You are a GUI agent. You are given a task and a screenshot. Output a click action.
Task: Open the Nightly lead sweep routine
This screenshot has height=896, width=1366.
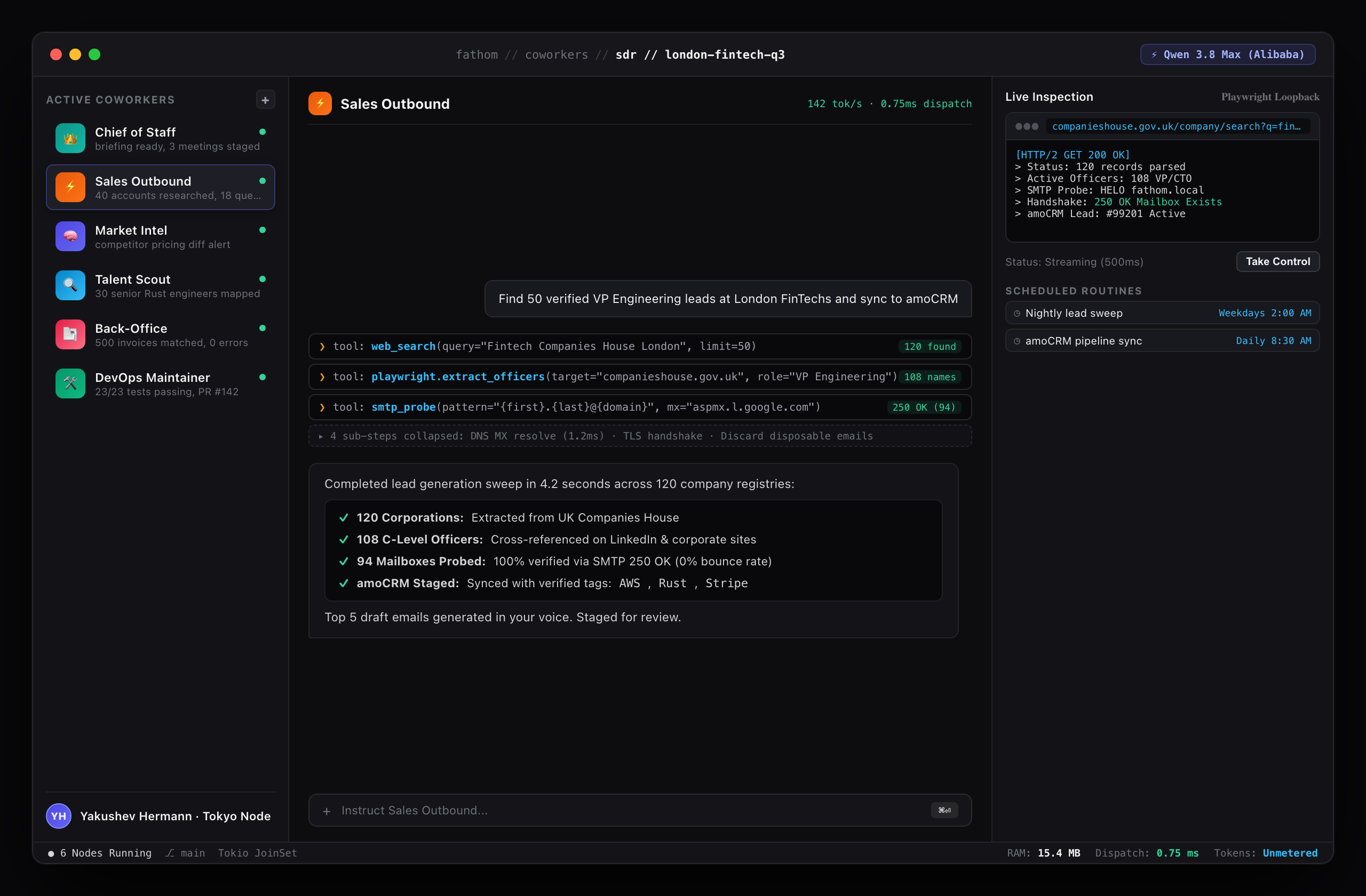(1162, 313)
